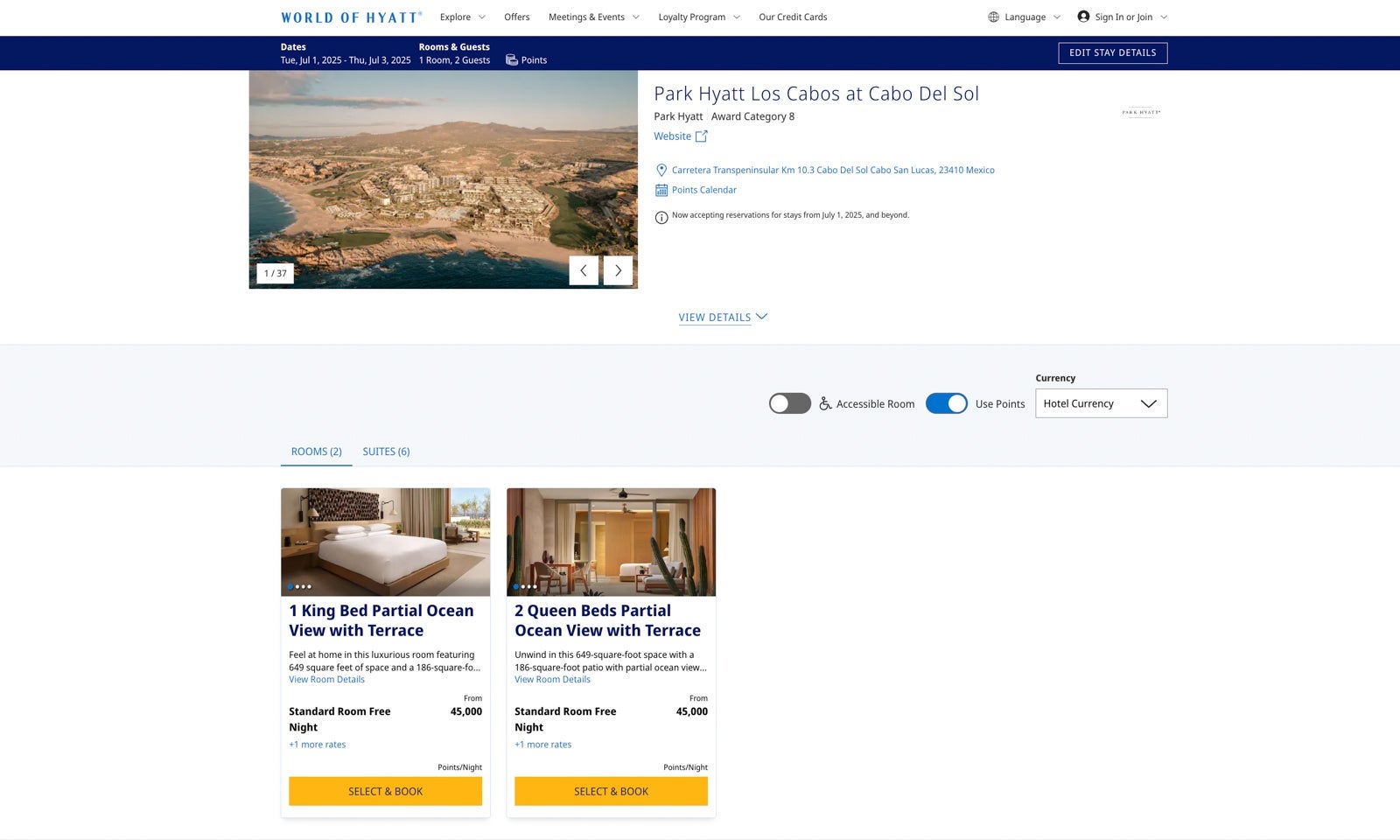Select & Book the 1 King Bed room
Screen dimensions: 1400x840
click(x=386, y=792)
